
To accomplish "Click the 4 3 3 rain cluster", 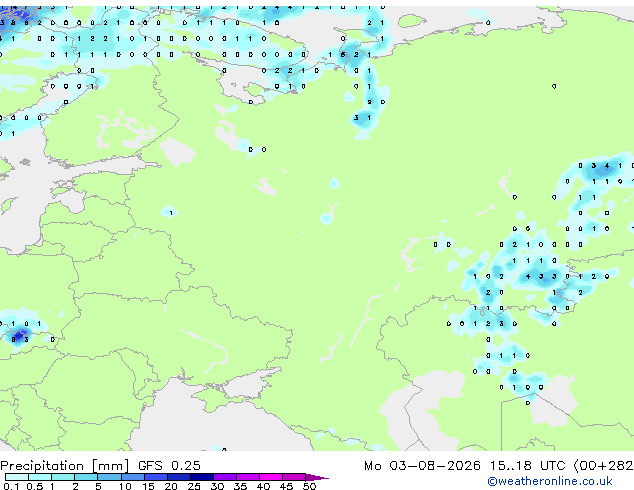I will (541, 277).
